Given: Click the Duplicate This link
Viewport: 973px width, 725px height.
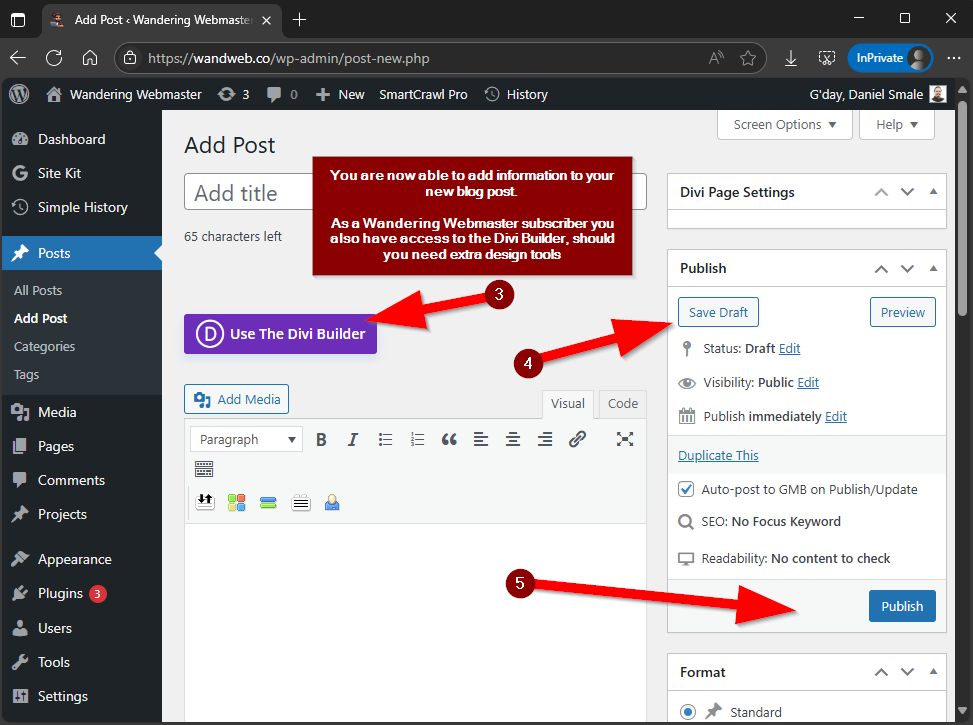Looking at the screenshot, I should click(x=718, y=455).
